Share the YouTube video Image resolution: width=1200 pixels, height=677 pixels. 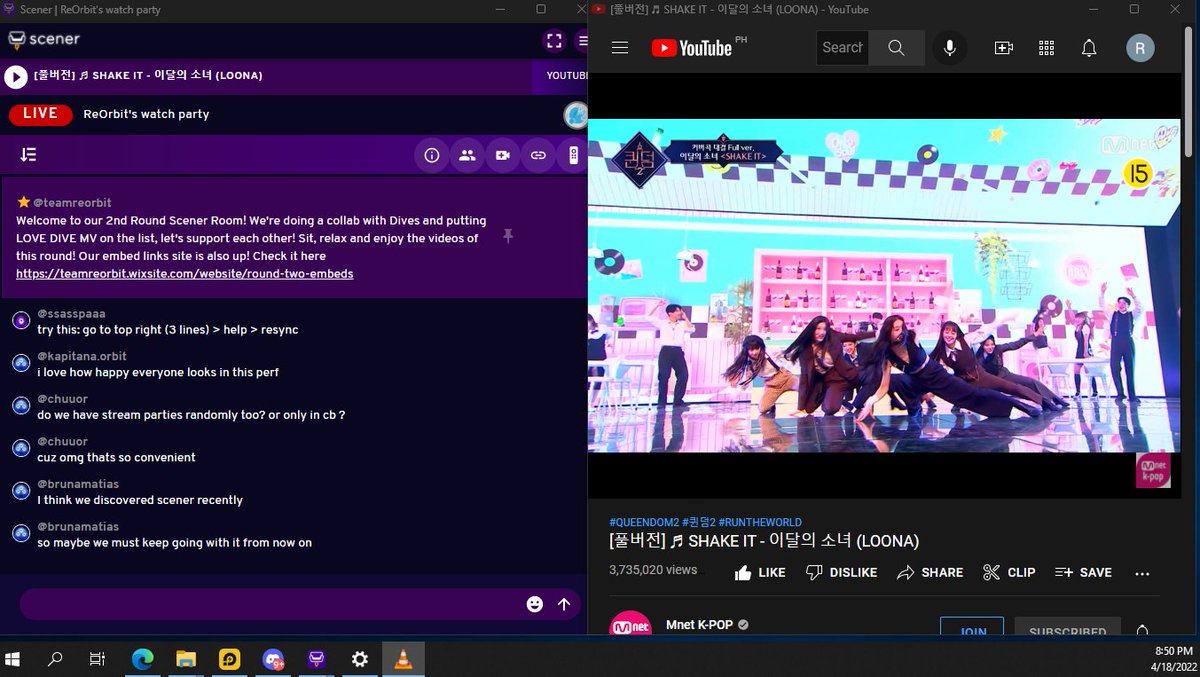click(930, 573)
